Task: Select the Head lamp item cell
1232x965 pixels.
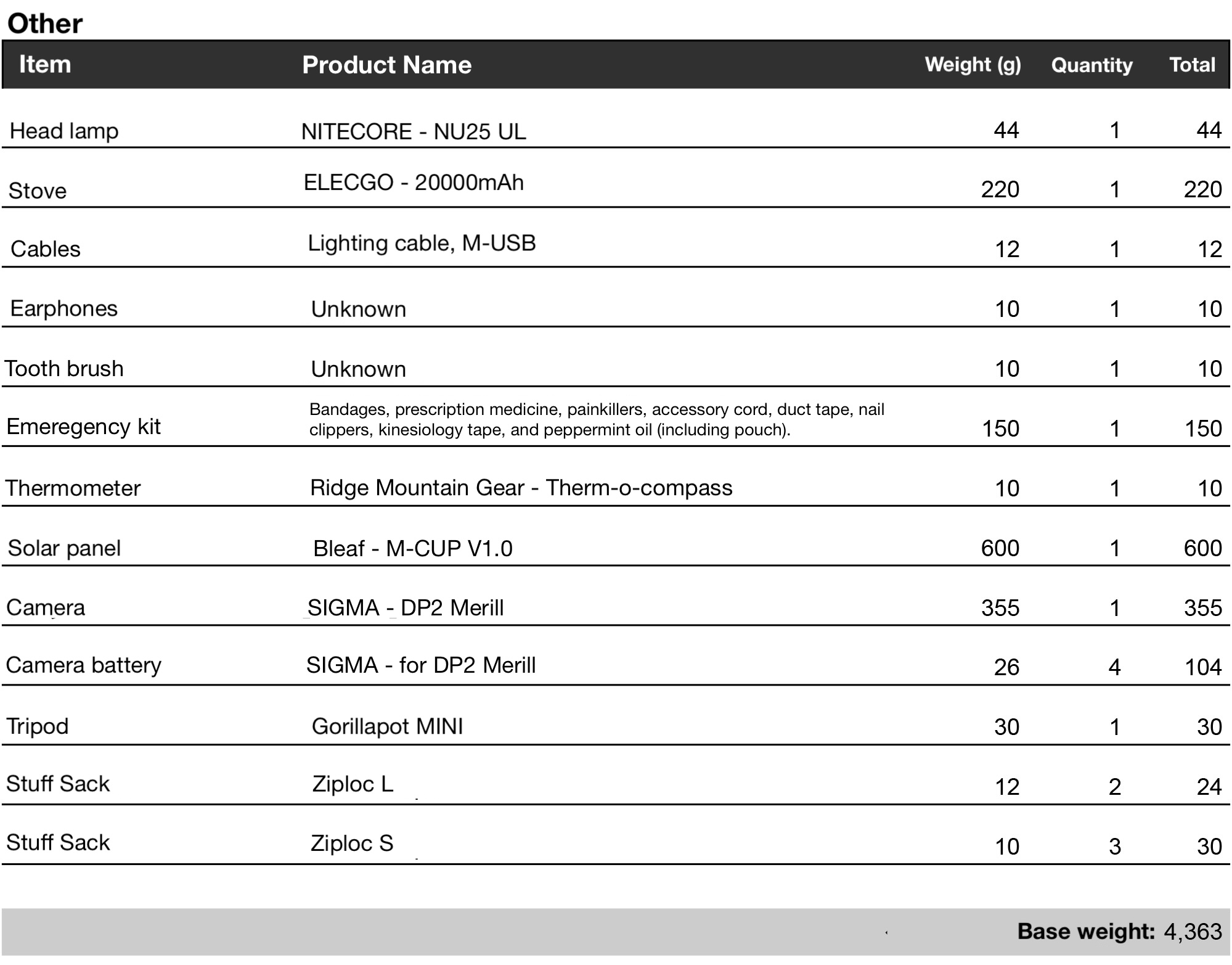Action: coord(64,131)
